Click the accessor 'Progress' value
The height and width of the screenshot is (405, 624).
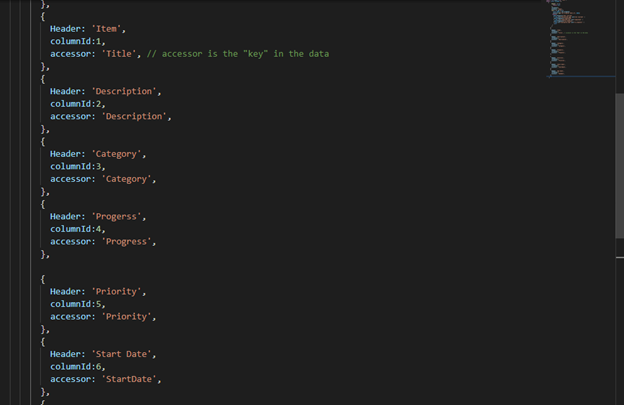pos(127,241)
